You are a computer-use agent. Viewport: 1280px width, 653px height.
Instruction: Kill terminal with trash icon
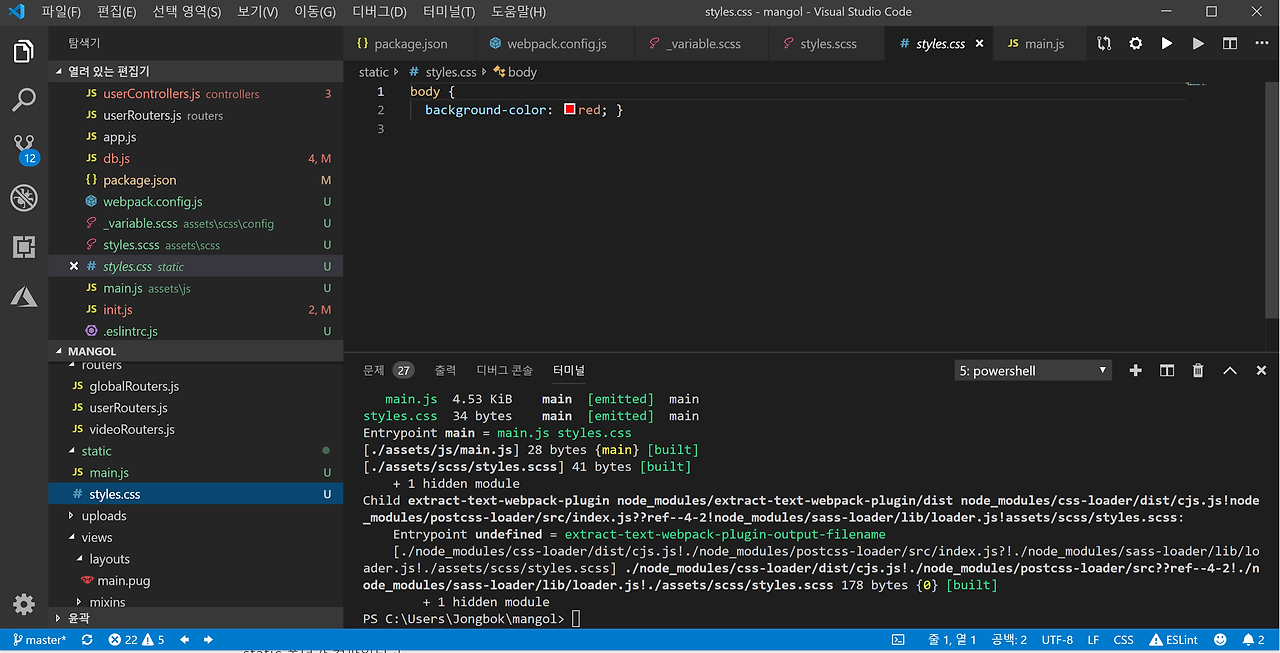tap(1198, 370)
